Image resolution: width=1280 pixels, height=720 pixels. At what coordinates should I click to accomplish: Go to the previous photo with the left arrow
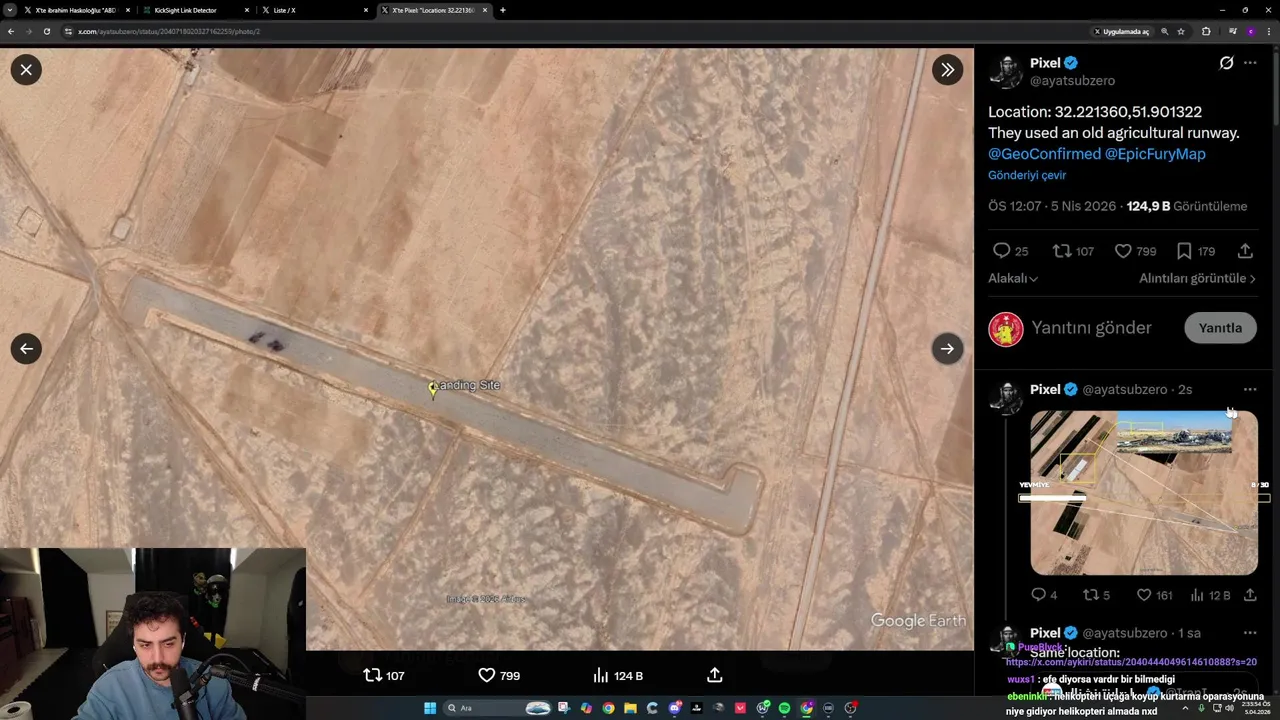[x=26, y=348]
